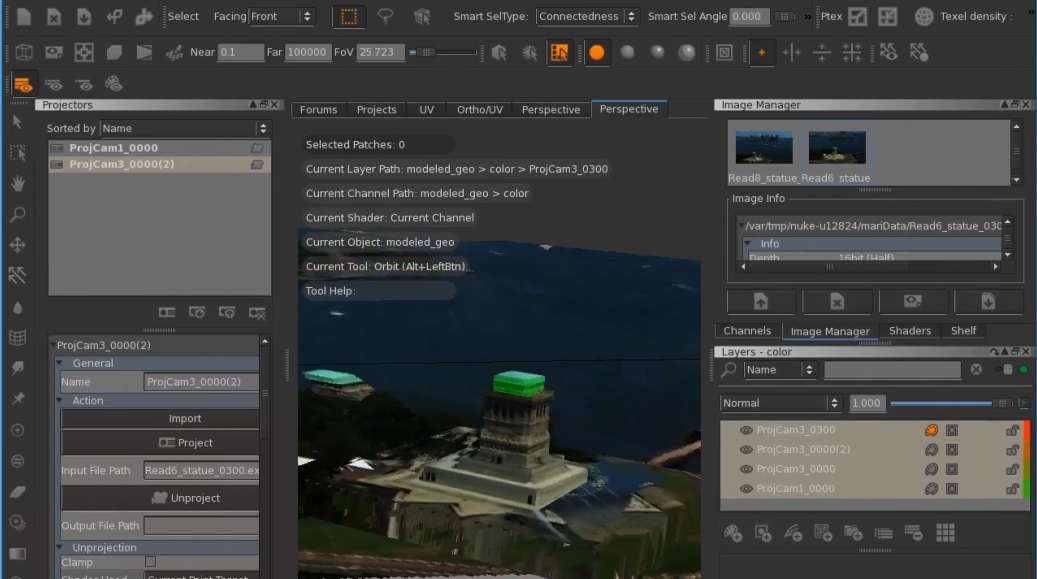This screenshot has width=1037, height=579.
Task: Activate the magnifier Zoom tool in left toolbar
Action: (18, 214)
